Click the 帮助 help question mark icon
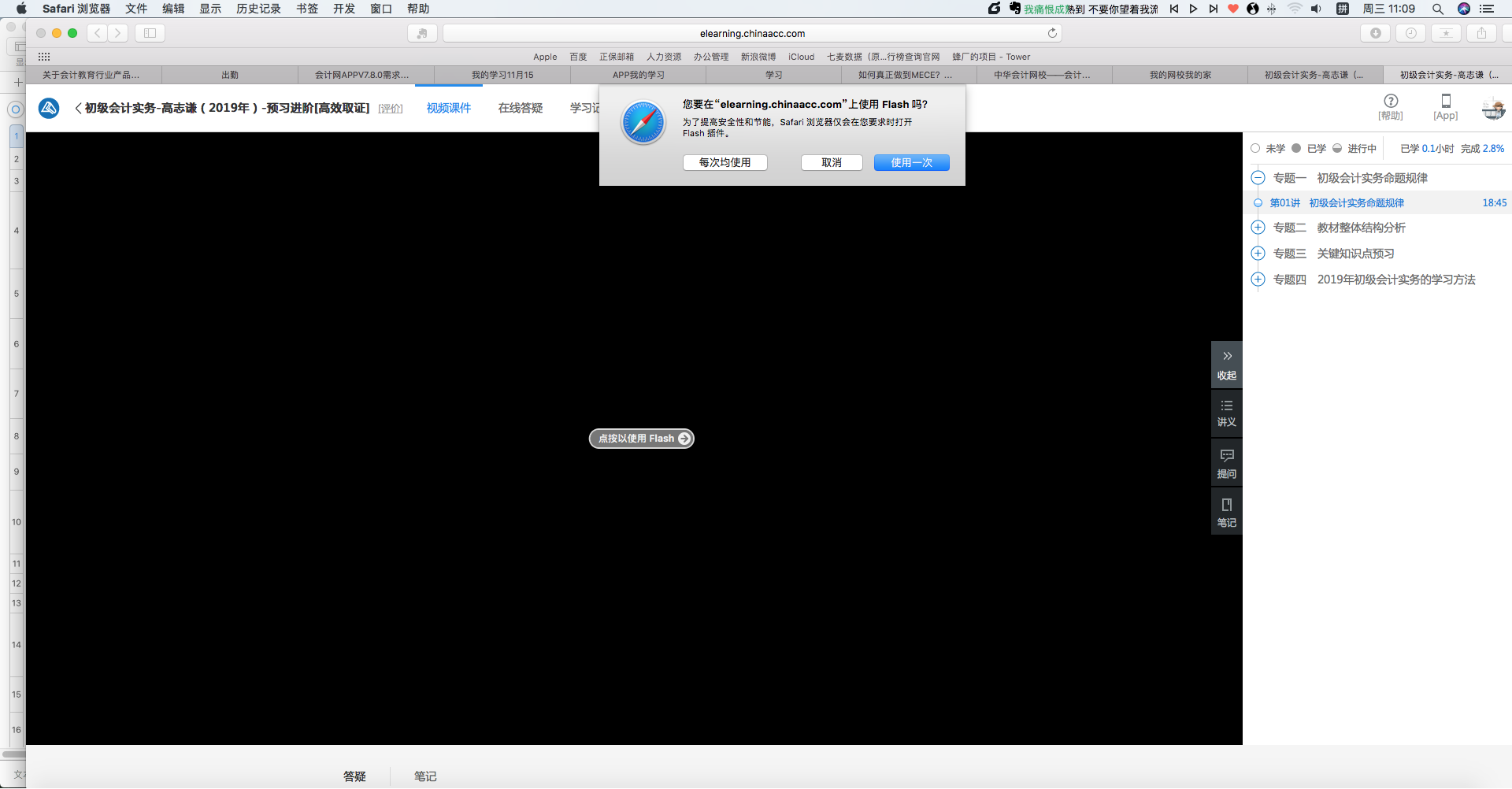The image size is (1512, 789). click(x=1390, y=102)
